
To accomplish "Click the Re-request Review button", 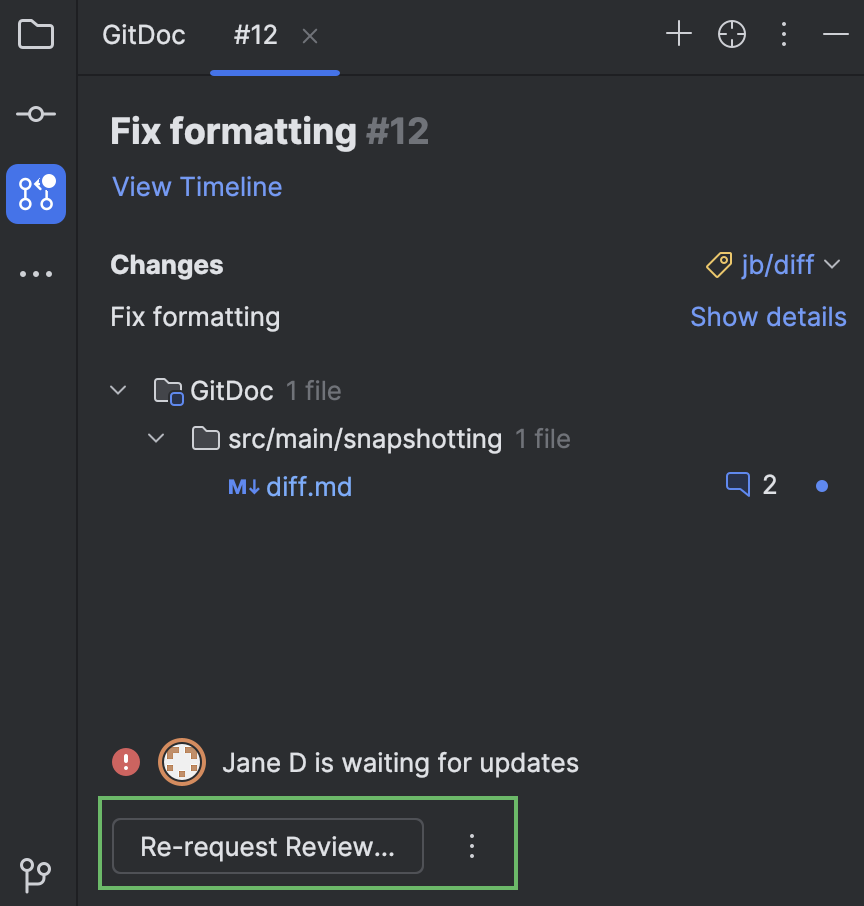I will coord(266,846).
